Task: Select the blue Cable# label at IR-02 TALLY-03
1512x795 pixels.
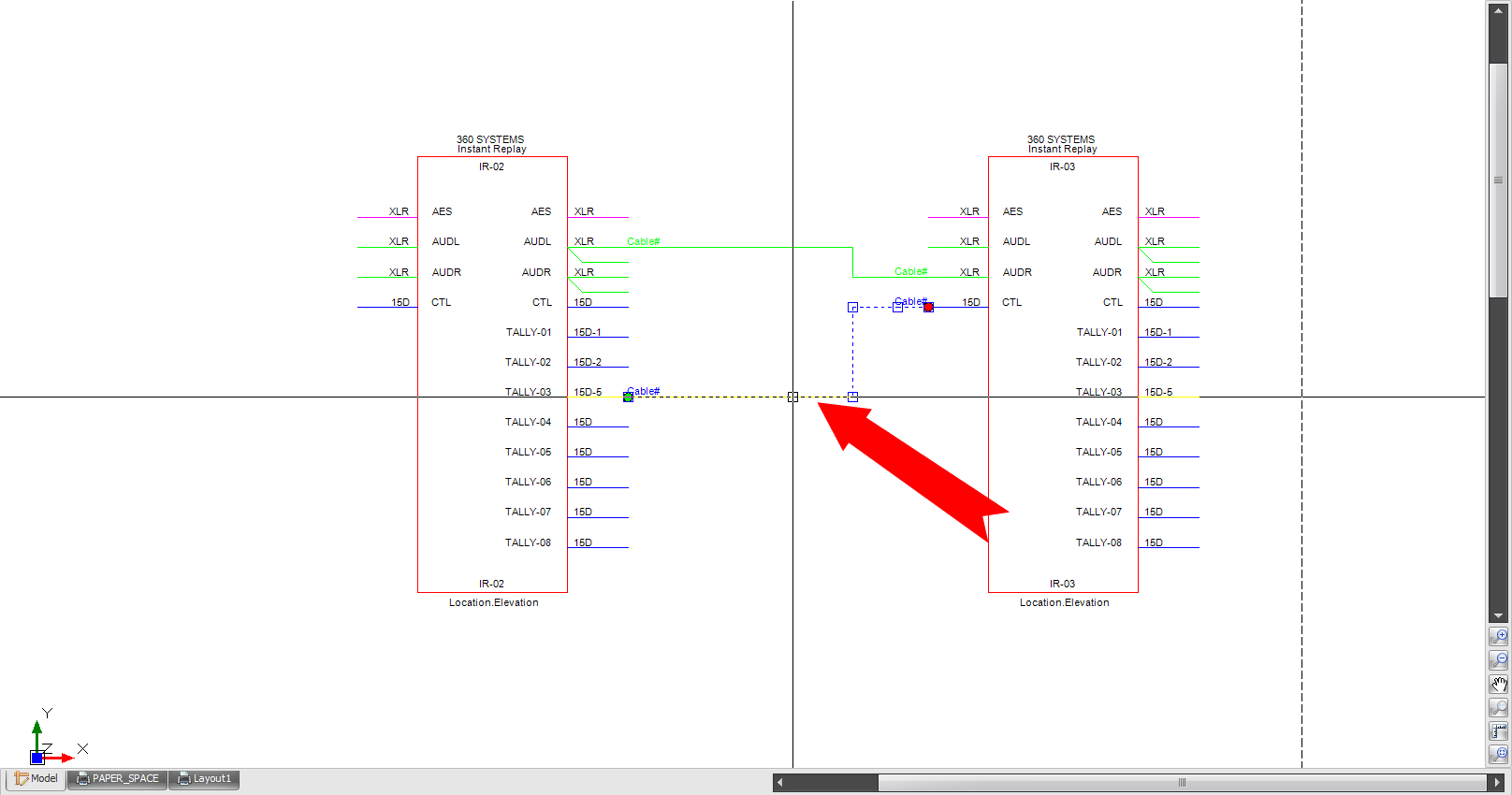Action: 643,391
